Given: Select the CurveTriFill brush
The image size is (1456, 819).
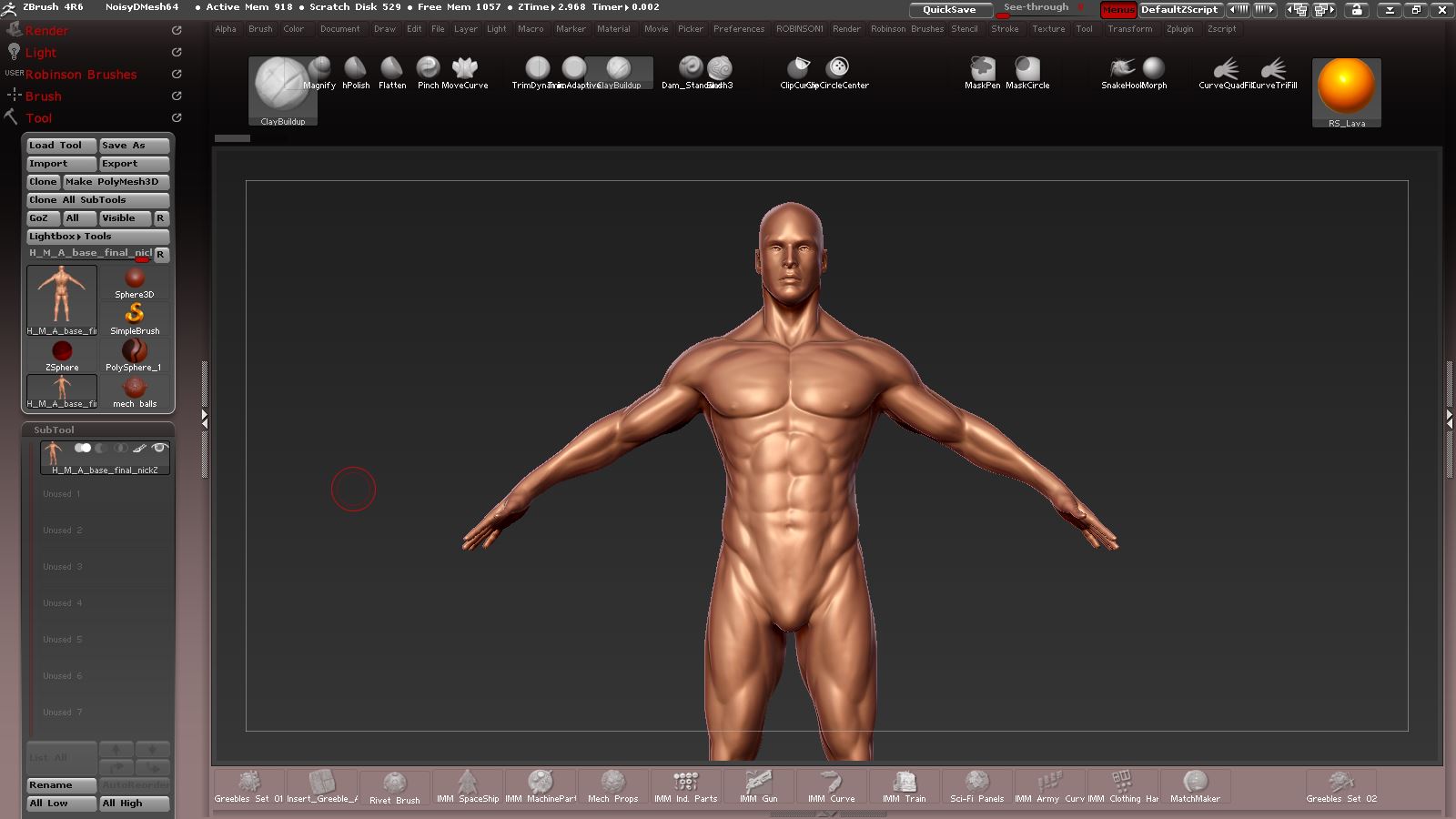Looking at the screenshot, I should click(x=1274, y=73).
